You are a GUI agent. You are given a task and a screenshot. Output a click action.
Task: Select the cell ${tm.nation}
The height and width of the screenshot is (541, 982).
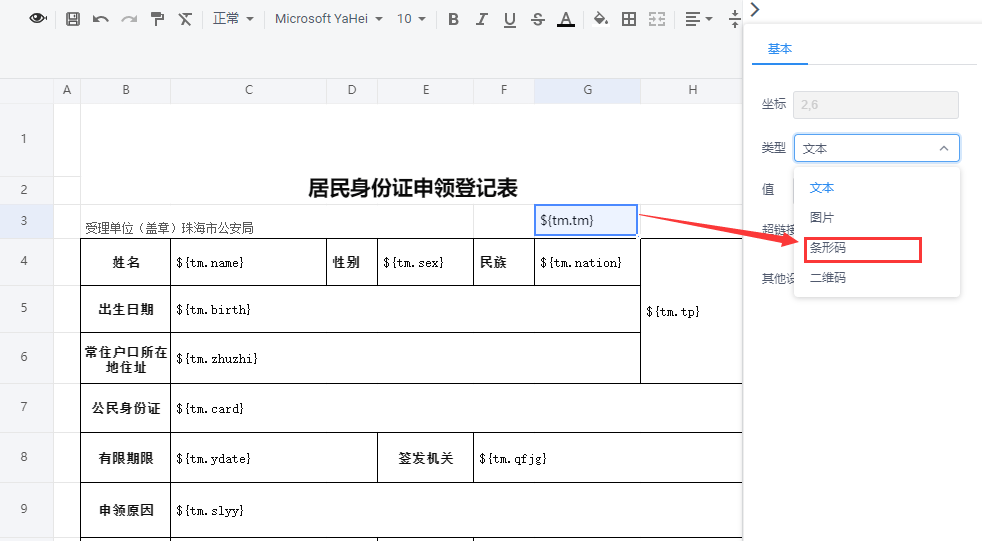point(587,262)
